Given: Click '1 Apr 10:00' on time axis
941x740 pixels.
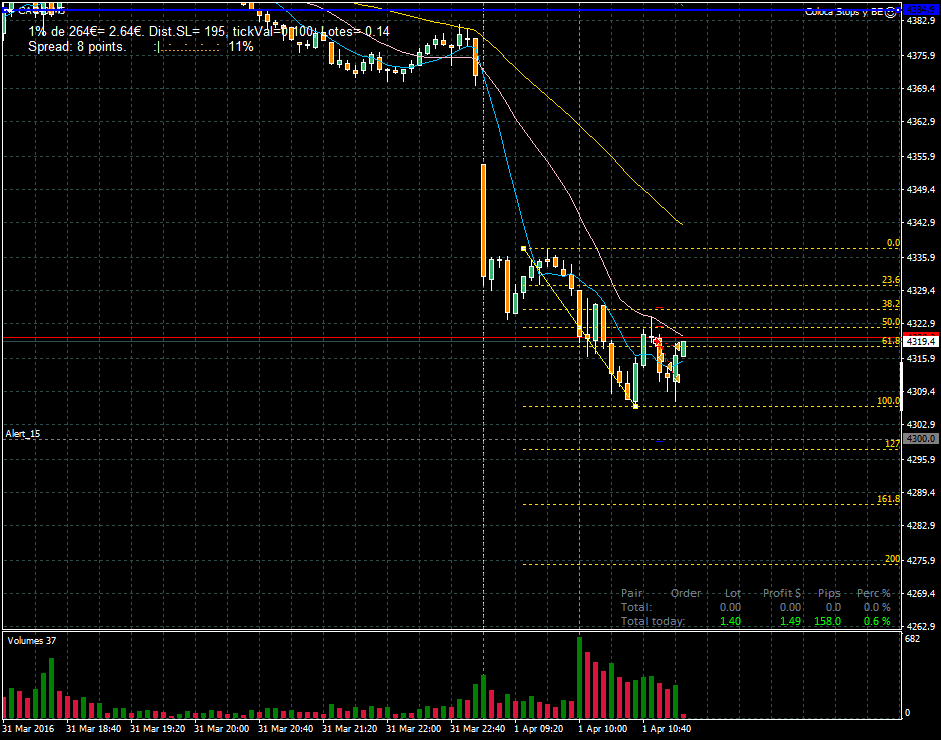Looking at the screenshot, I should point(601,729).
